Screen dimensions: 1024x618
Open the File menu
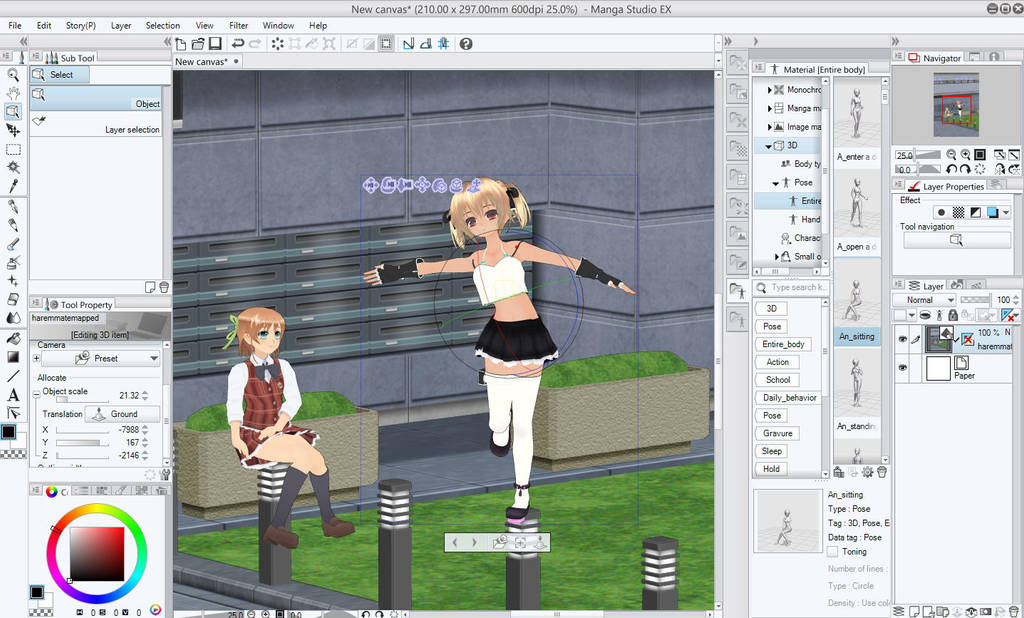(x=14, y=25)
